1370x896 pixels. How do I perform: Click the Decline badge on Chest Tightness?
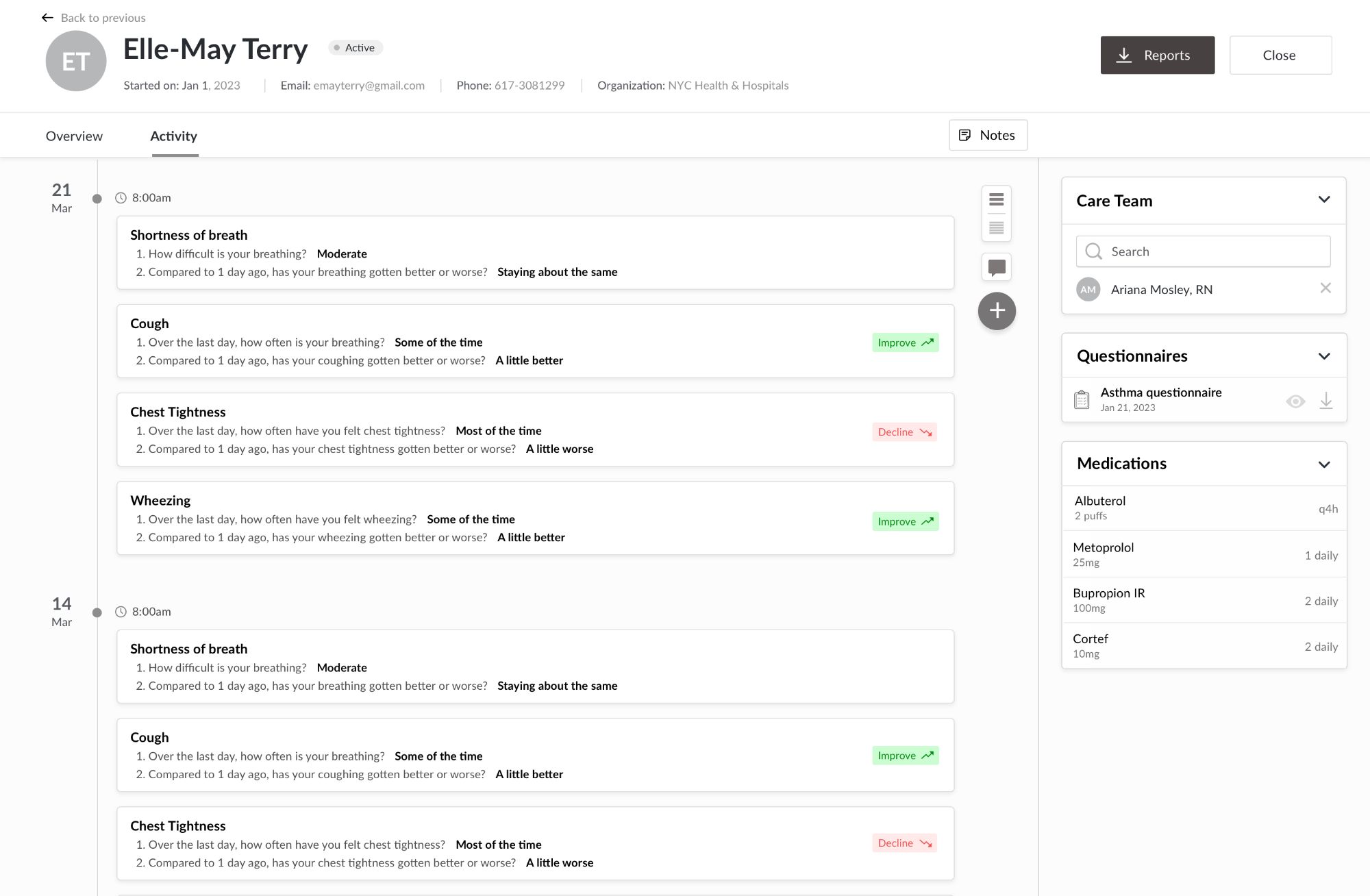904,432
